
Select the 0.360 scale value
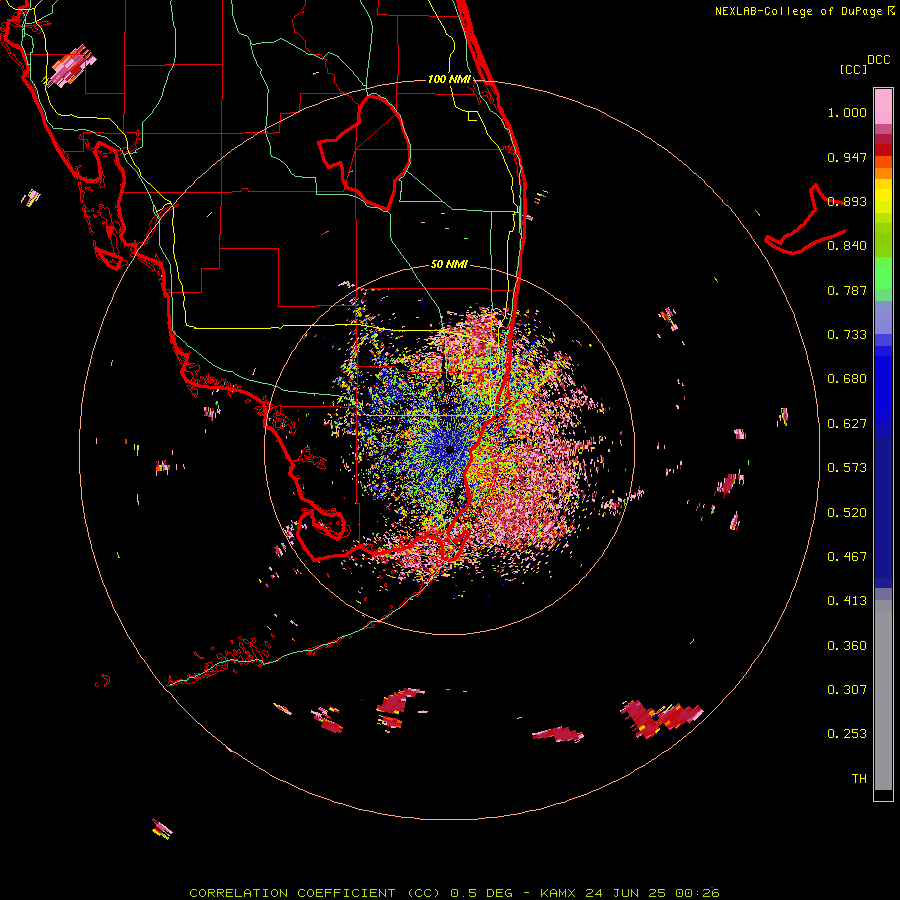coord(847,646)
